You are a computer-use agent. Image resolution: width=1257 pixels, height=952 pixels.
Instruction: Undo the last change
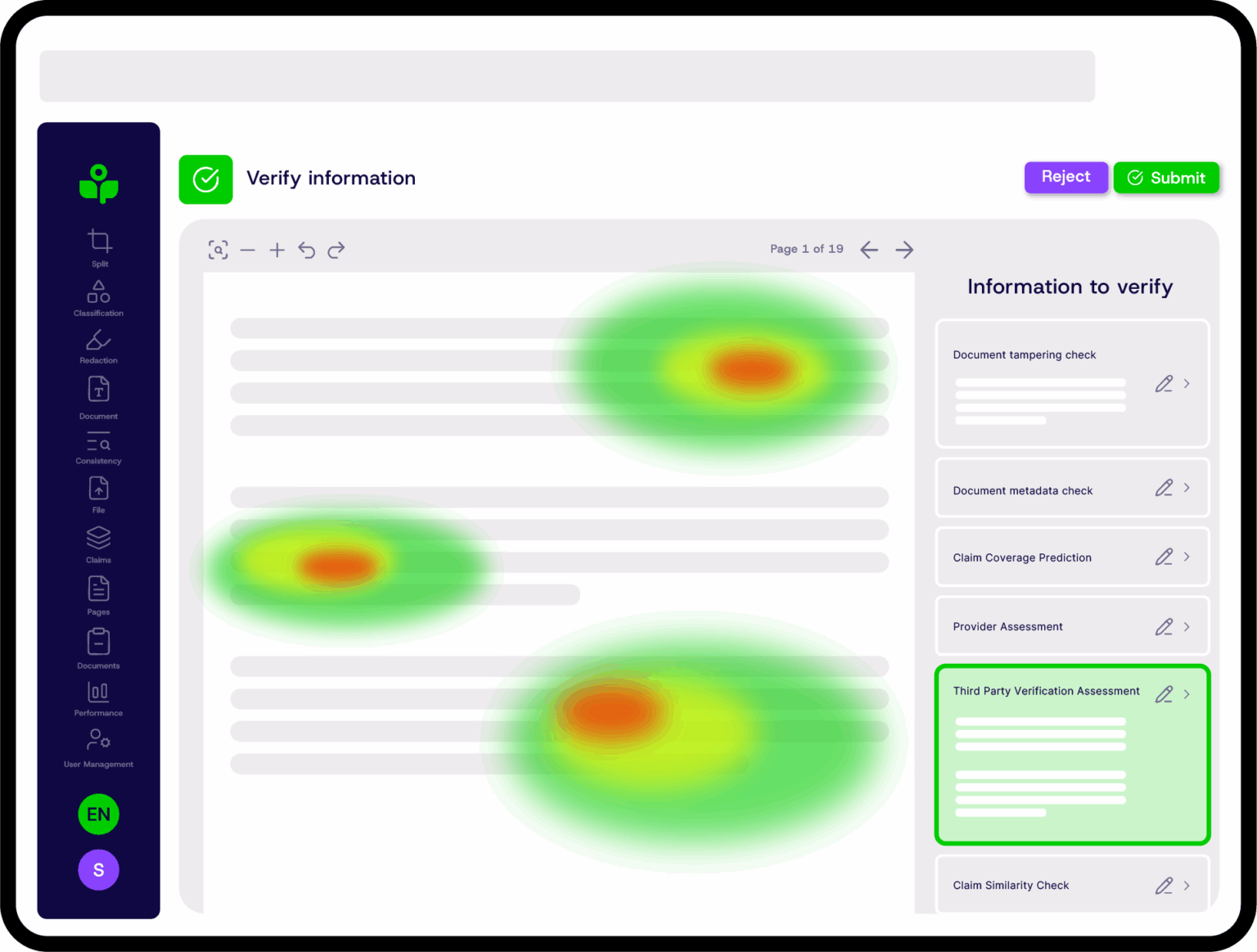tap(307, 250)
